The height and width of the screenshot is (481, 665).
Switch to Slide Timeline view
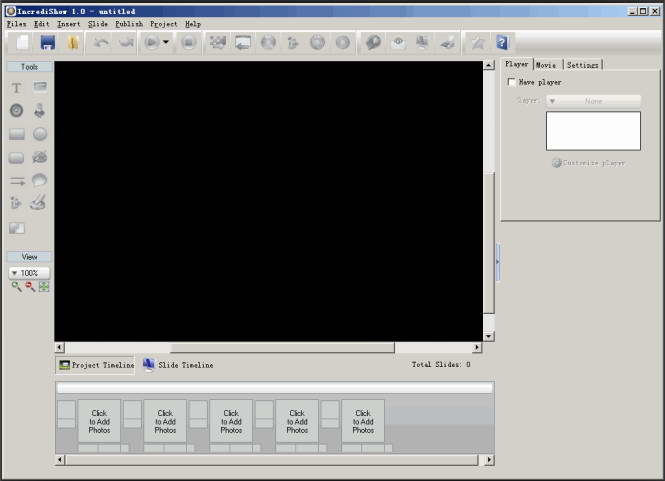178,365
